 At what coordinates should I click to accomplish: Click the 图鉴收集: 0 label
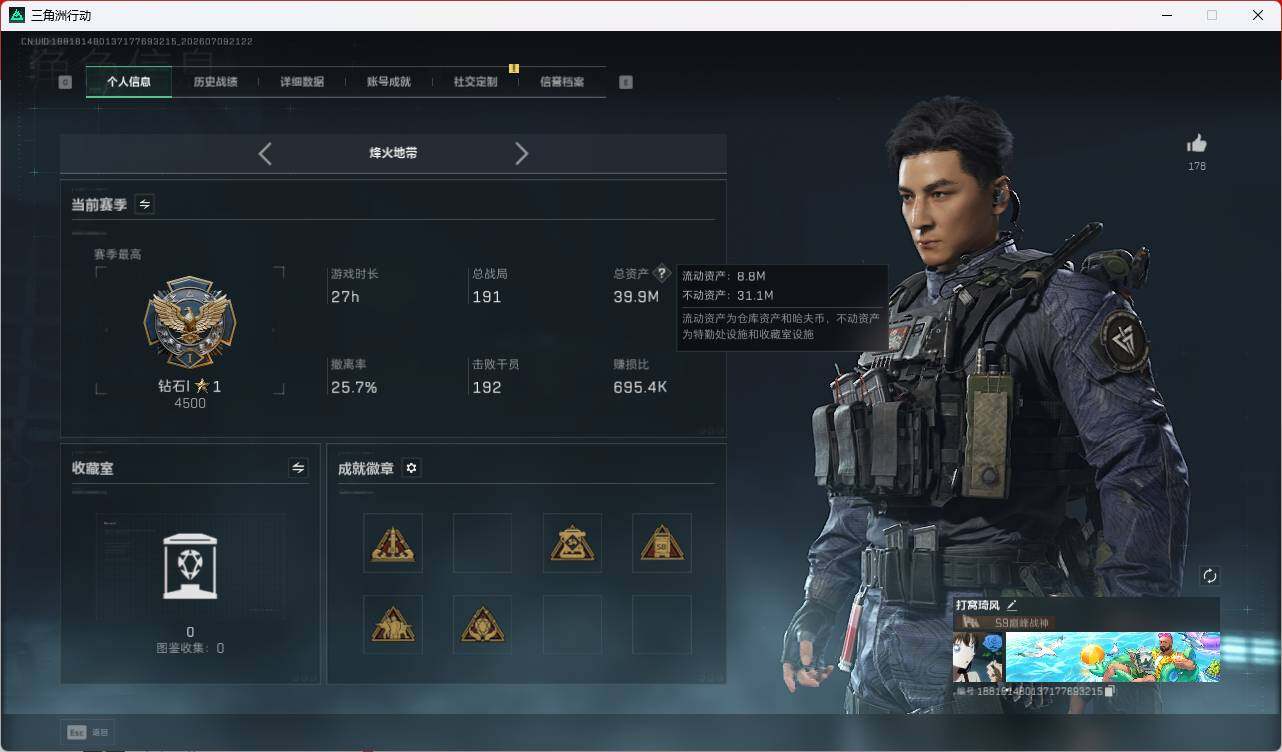click(x=190, y=648)
